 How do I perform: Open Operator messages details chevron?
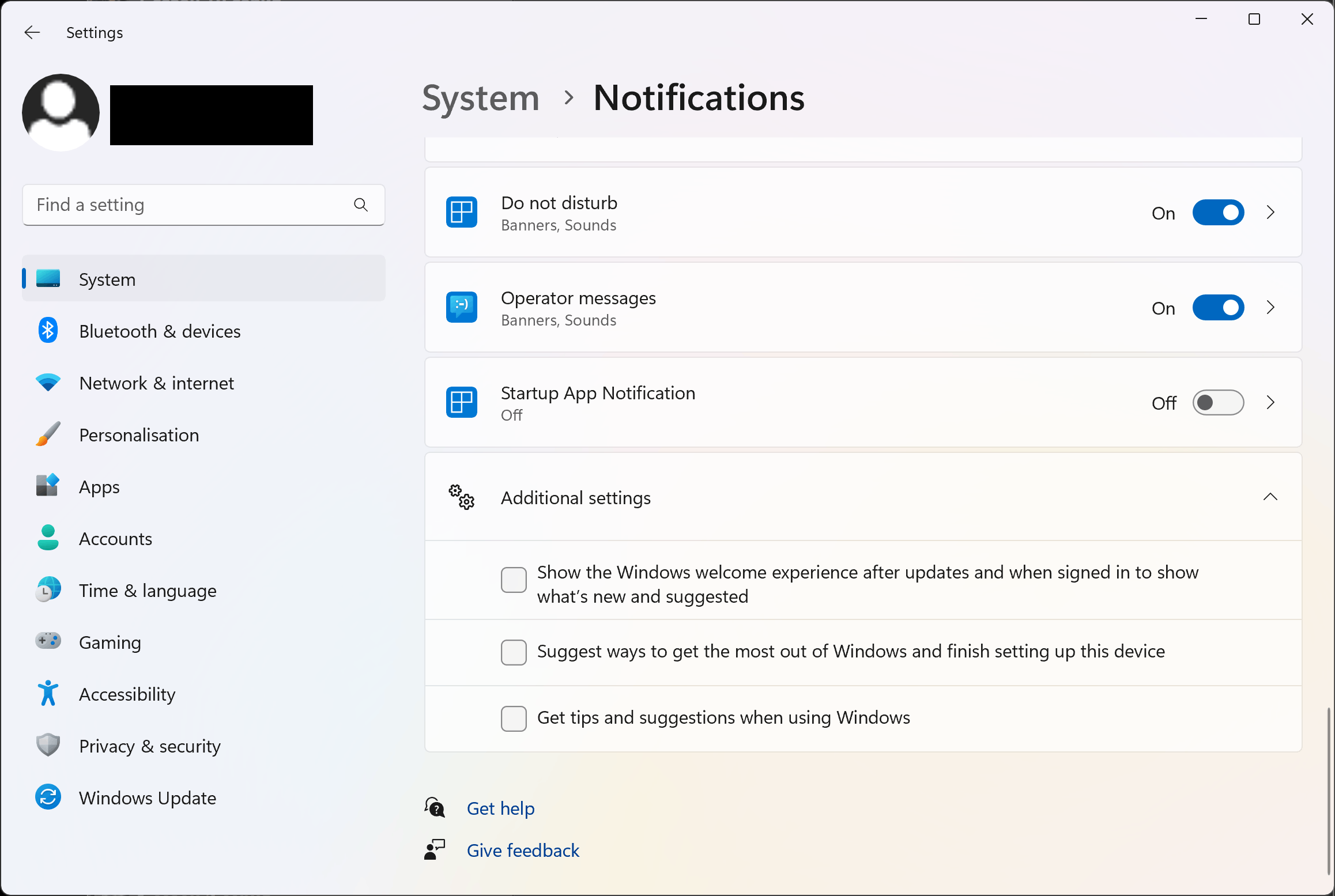1270,308
